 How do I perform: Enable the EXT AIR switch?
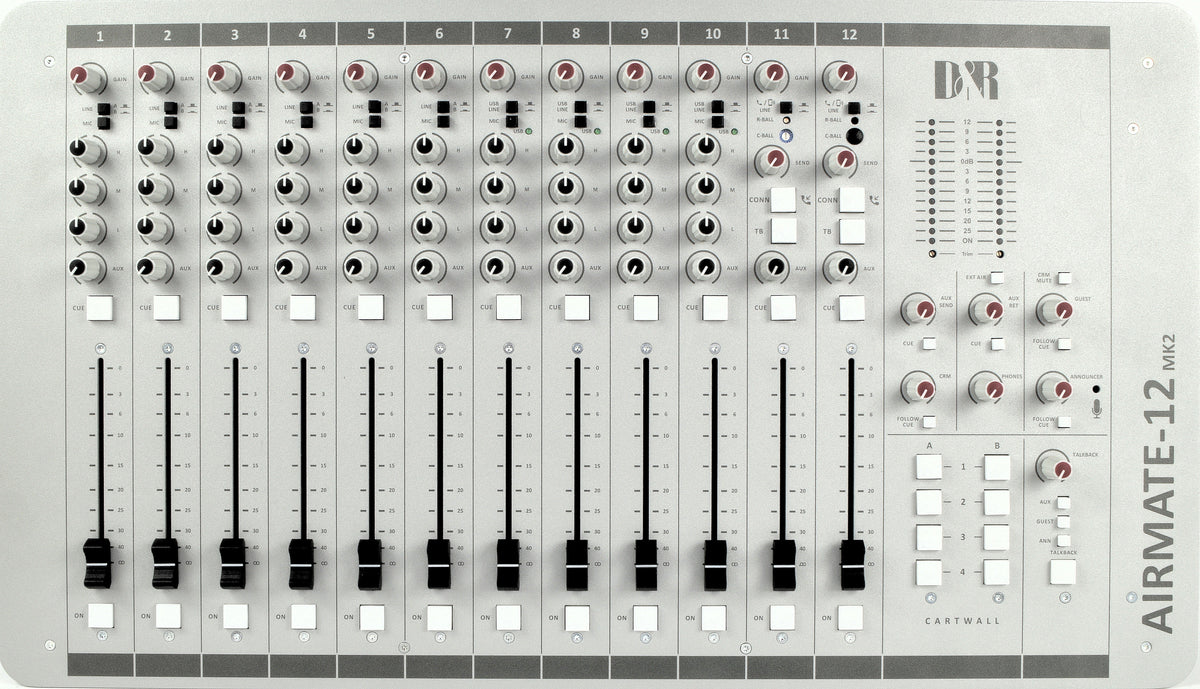pos(996,278)
